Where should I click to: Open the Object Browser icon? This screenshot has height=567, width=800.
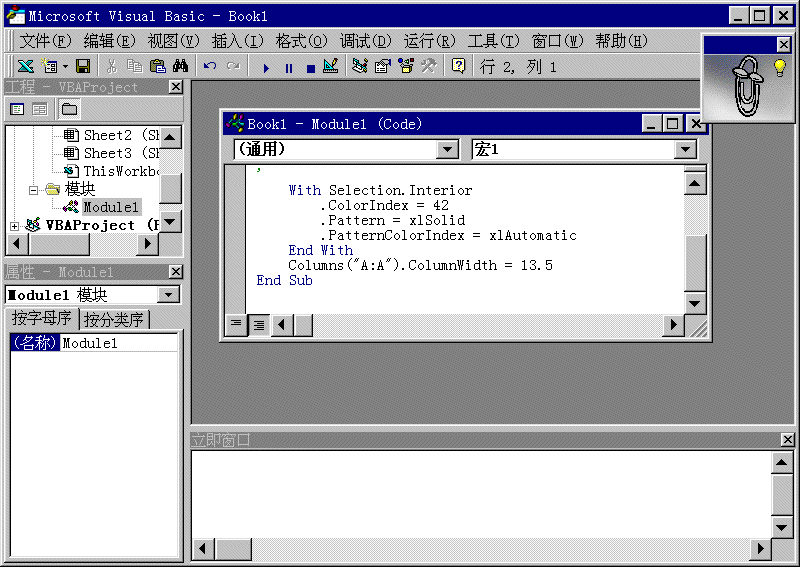tap(406, 66)
